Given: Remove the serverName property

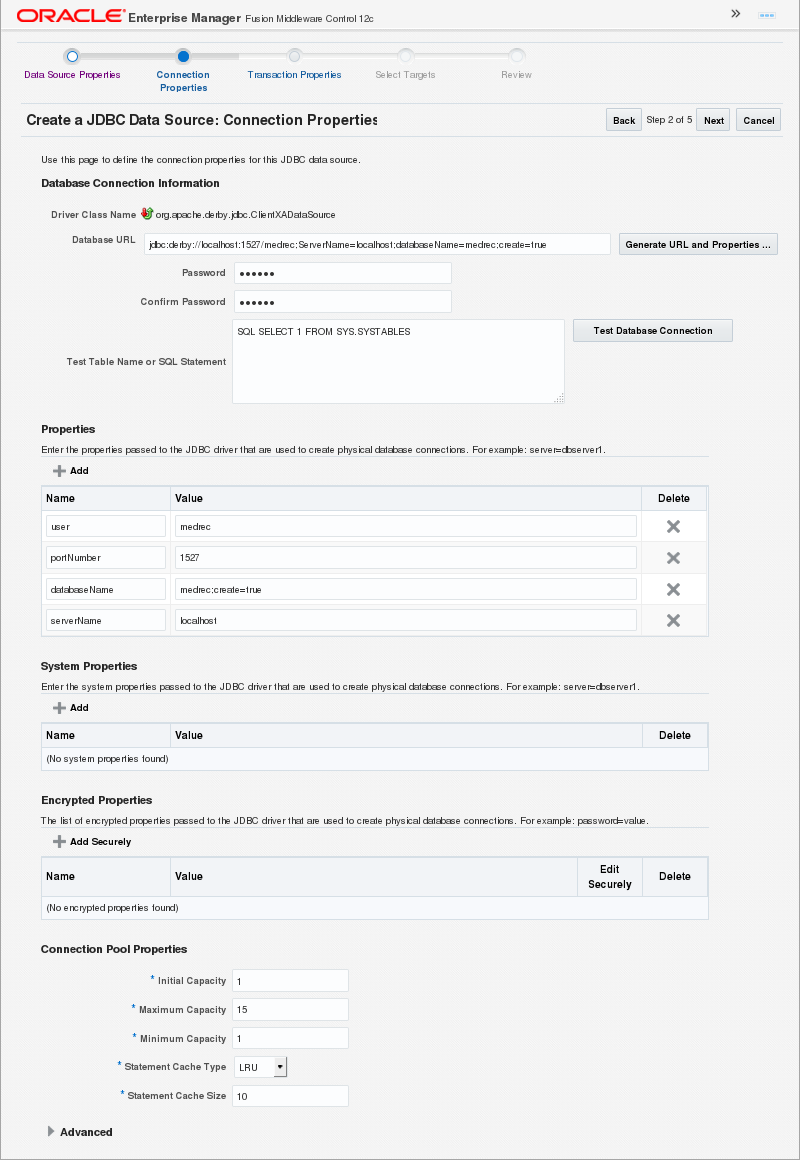Looking at the screenshot, I should [673, 620].
